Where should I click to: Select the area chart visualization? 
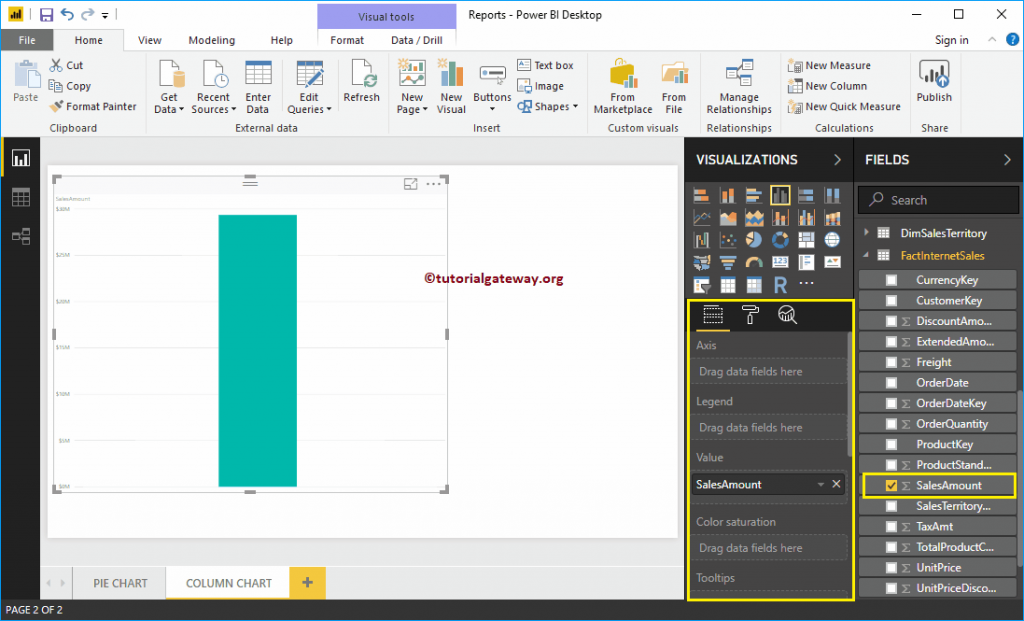tap(728, 217)
